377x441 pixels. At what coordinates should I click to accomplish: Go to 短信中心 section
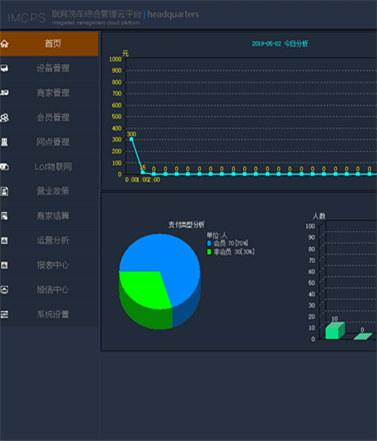click(x=49, y=289)
